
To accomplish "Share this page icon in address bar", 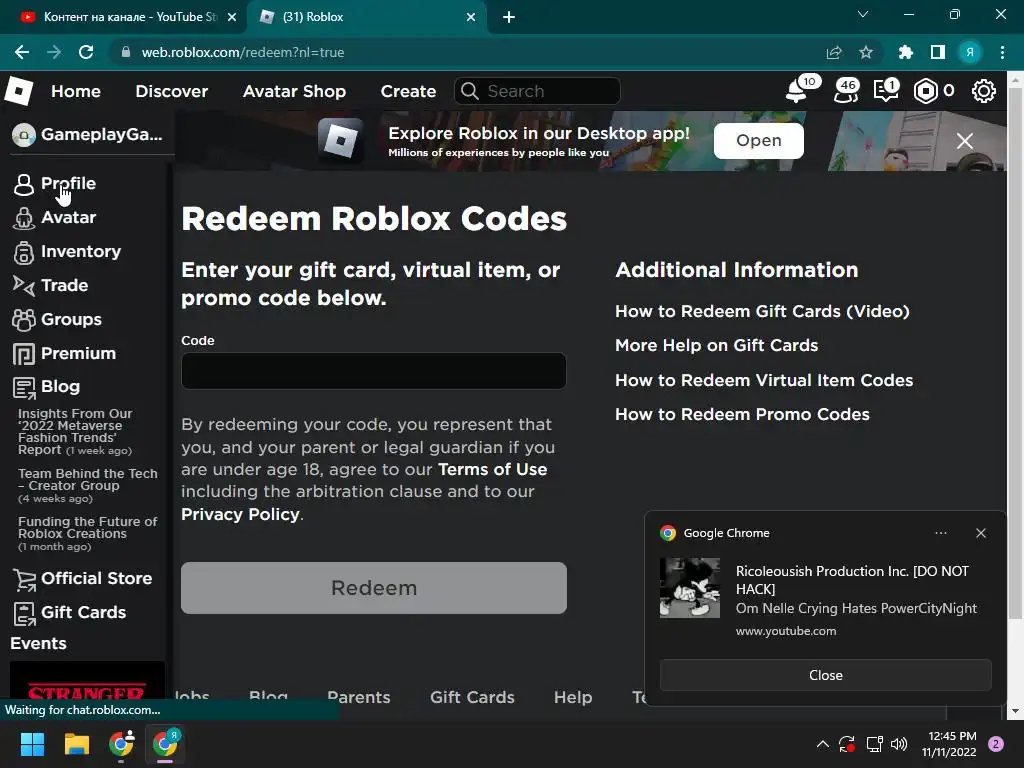I will pyautogui.click(x=834, y=52).
